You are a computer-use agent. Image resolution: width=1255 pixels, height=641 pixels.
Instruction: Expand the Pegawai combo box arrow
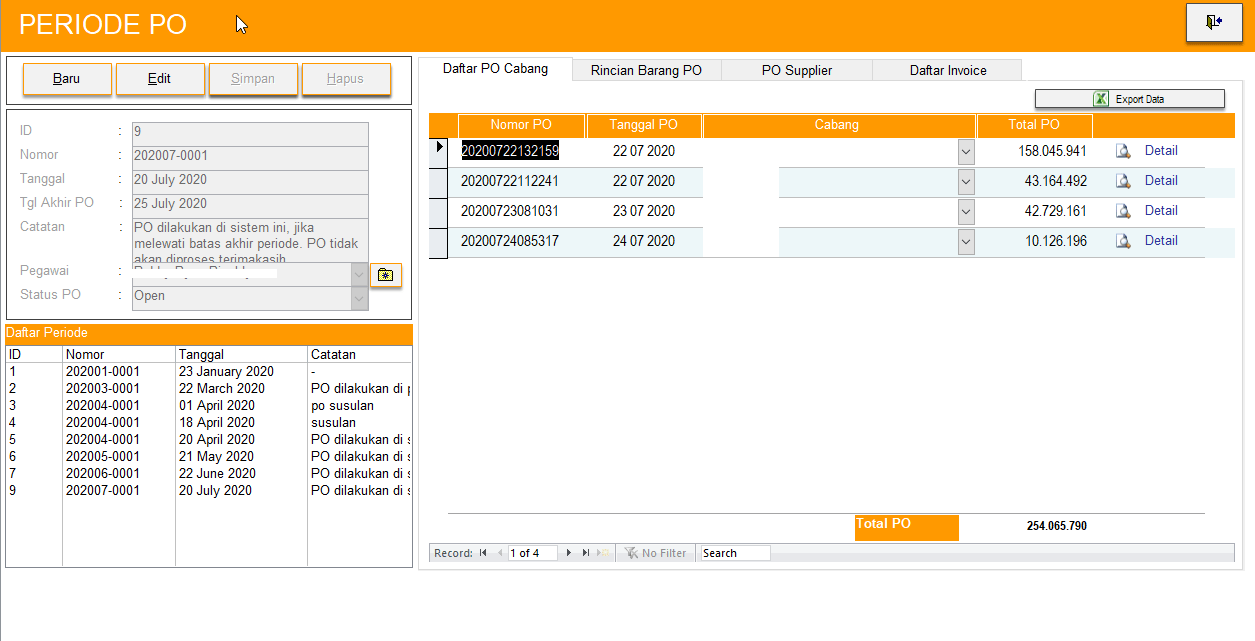tap(359, 274)
